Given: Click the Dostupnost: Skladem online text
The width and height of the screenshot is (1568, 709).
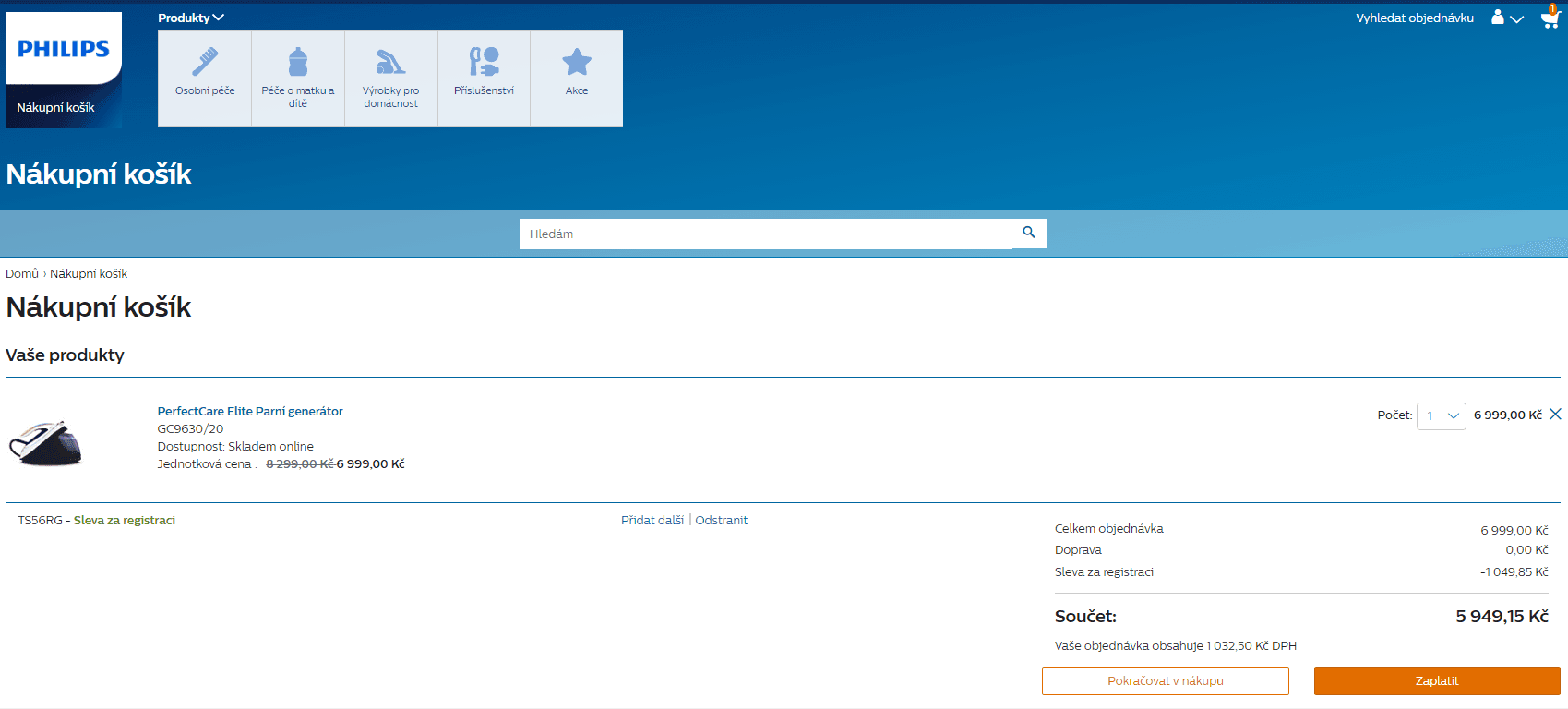Looking at the screenshot, I should [235, 446].
